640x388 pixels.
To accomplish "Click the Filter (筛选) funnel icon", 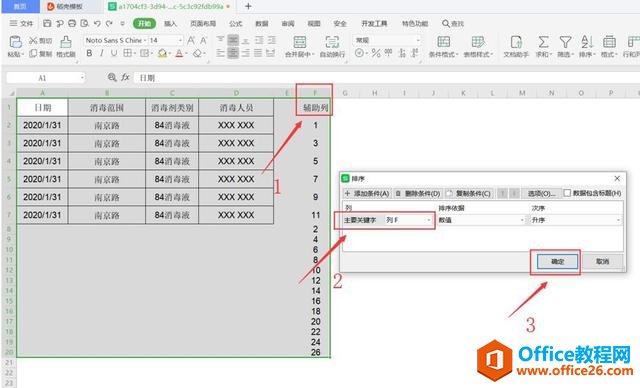I will [x=565, y=42].
